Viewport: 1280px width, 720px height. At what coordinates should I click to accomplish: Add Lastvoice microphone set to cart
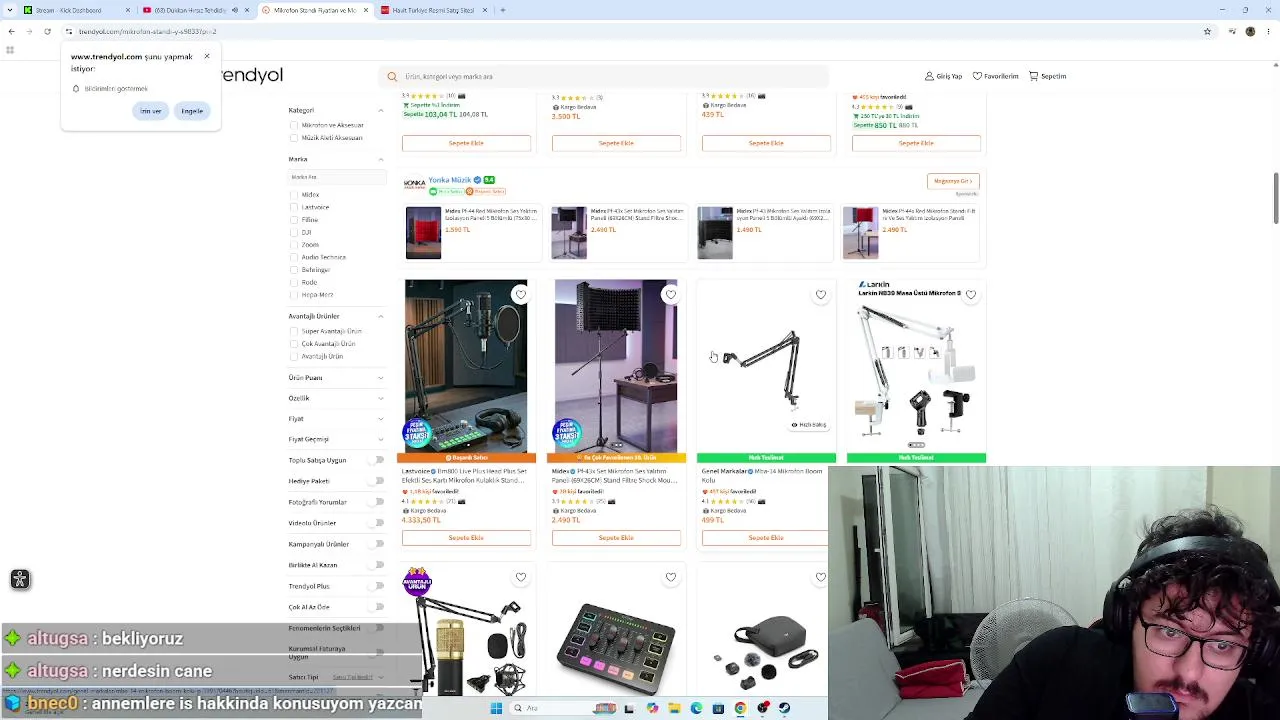(x=466, y=538)
